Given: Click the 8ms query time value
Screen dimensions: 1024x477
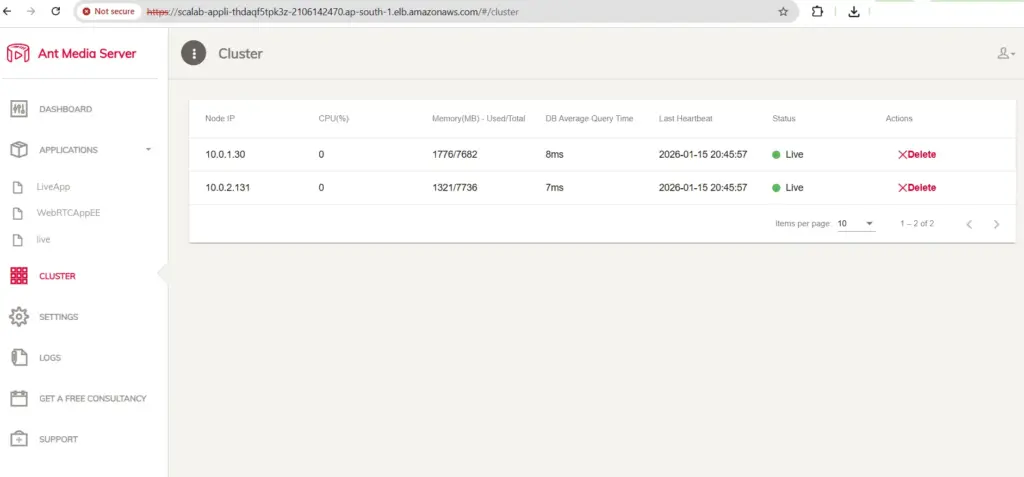Looking at the screenshot, I should coord(554,155).
